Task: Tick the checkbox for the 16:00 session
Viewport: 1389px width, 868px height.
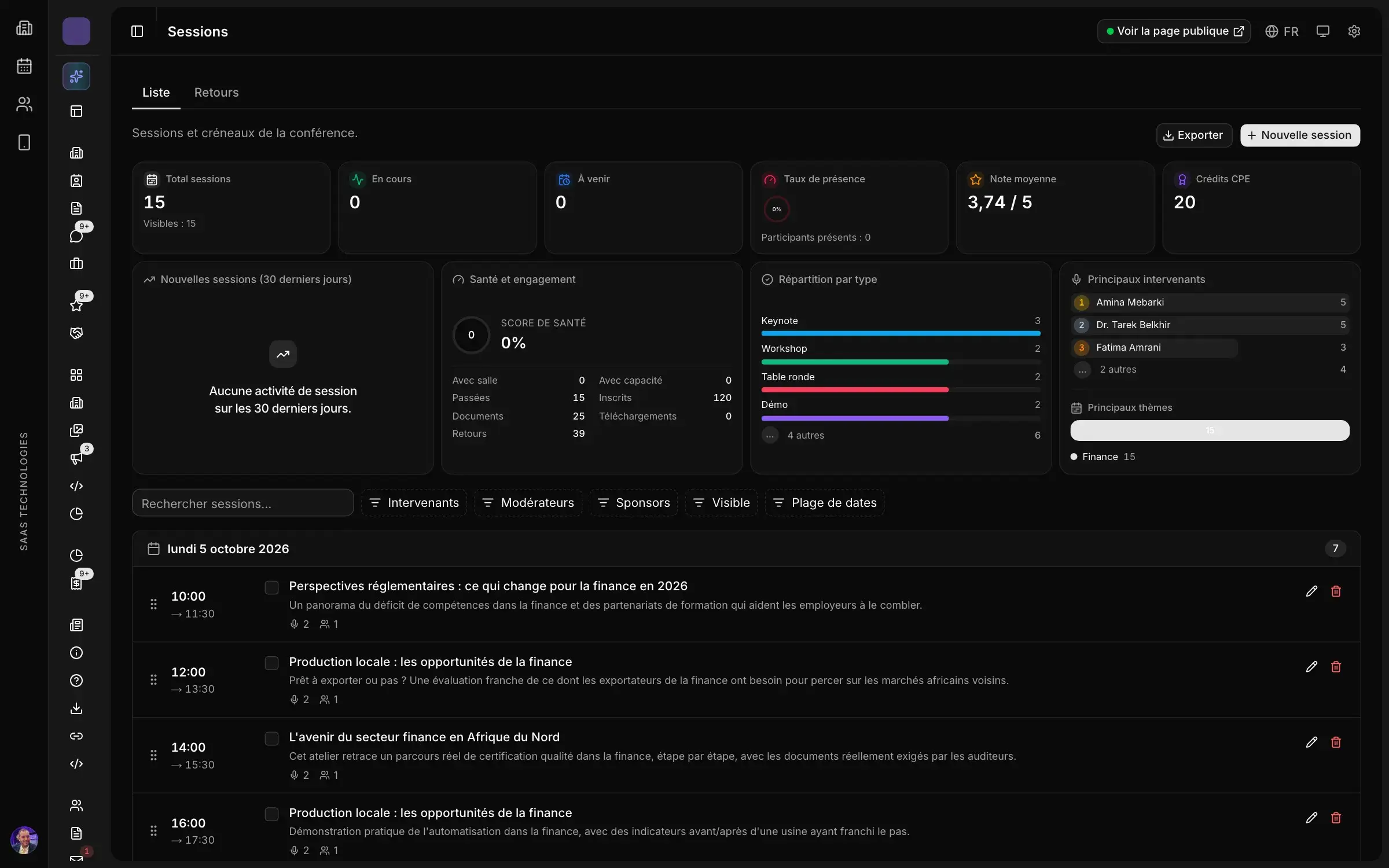Action: [271, 814]
